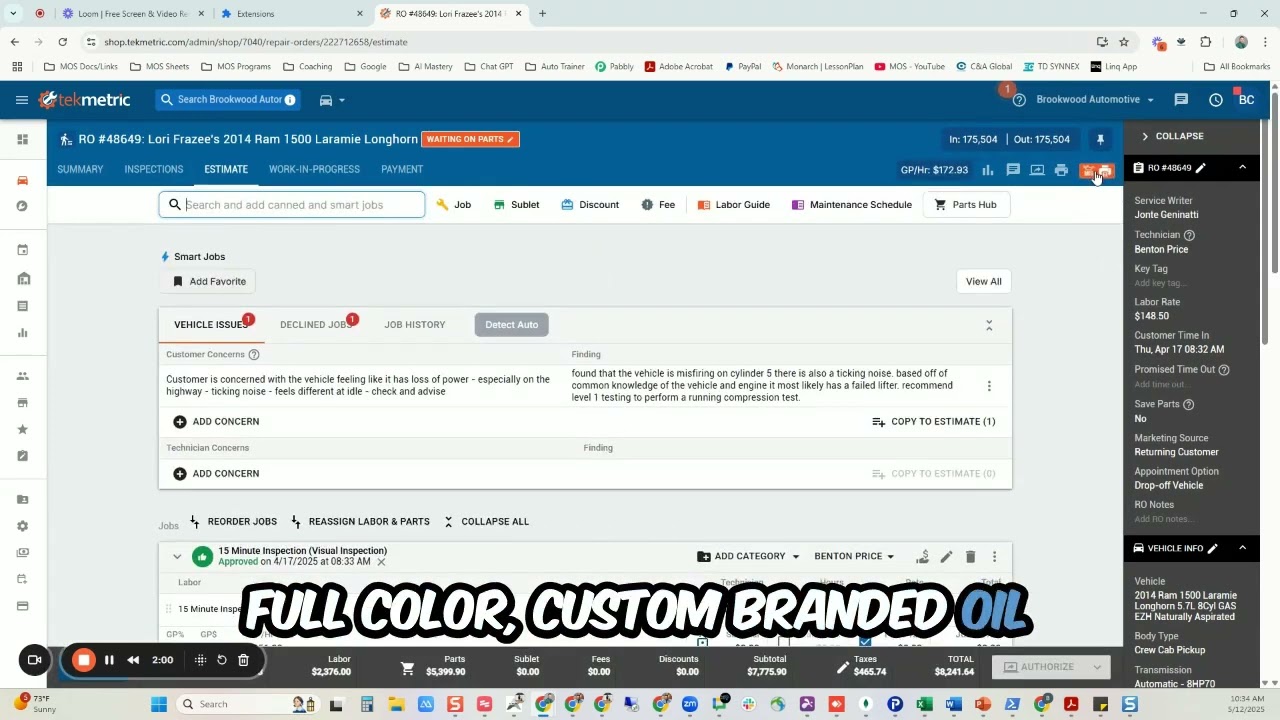The image size is (1280, 720).
Task: Add a Sublet to the estimate
Action: click(516, 205)
